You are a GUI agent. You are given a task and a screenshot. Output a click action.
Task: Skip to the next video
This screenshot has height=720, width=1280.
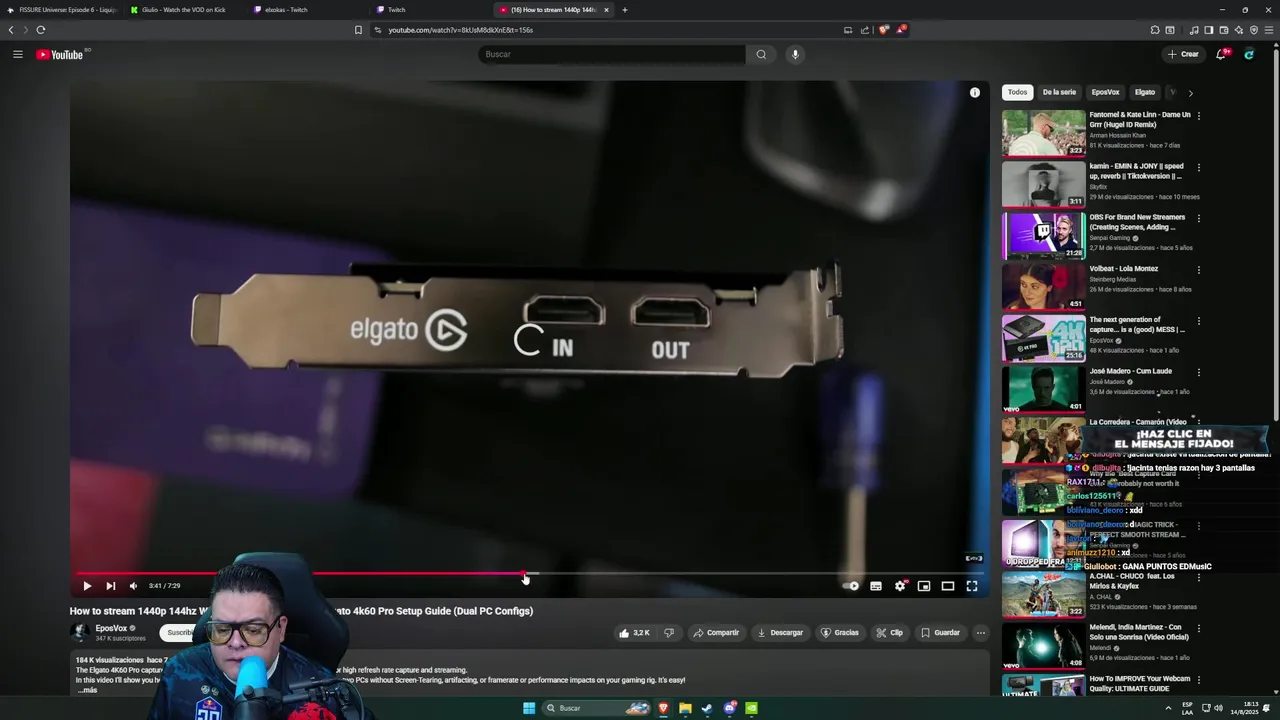pyautogui.click(x=110, y=586)
